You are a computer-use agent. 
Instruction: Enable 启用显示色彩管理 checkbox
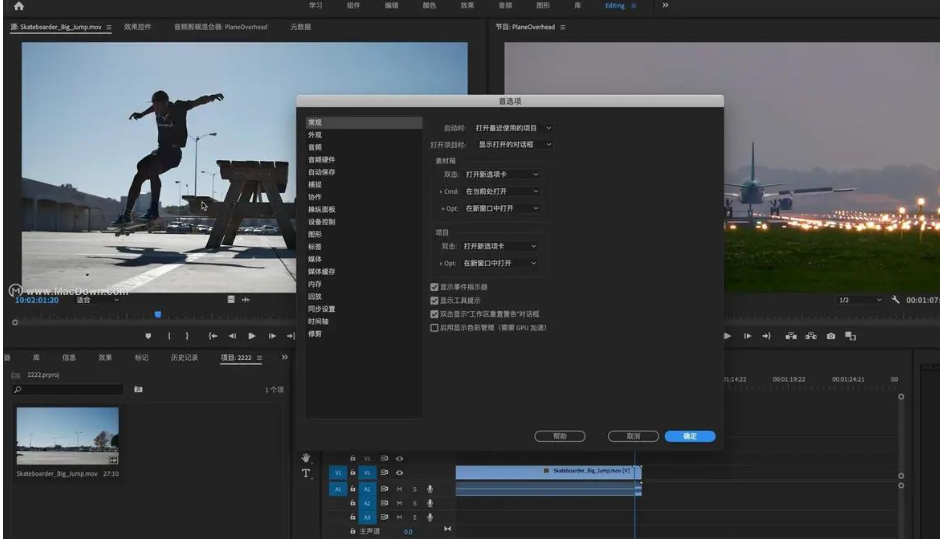[434, 327]
